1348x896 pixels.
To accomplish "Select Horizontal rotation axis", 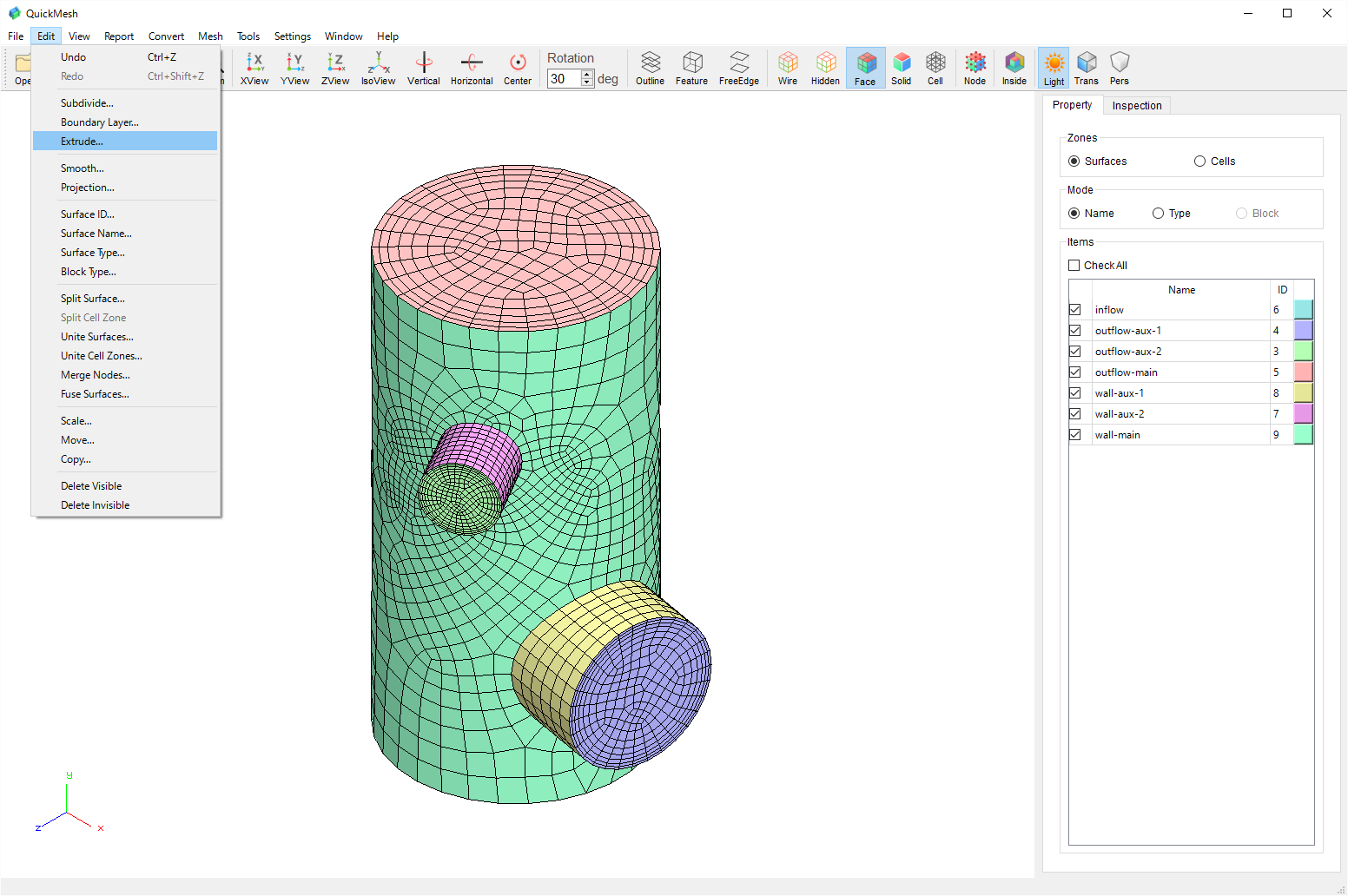I will [472, 68].
